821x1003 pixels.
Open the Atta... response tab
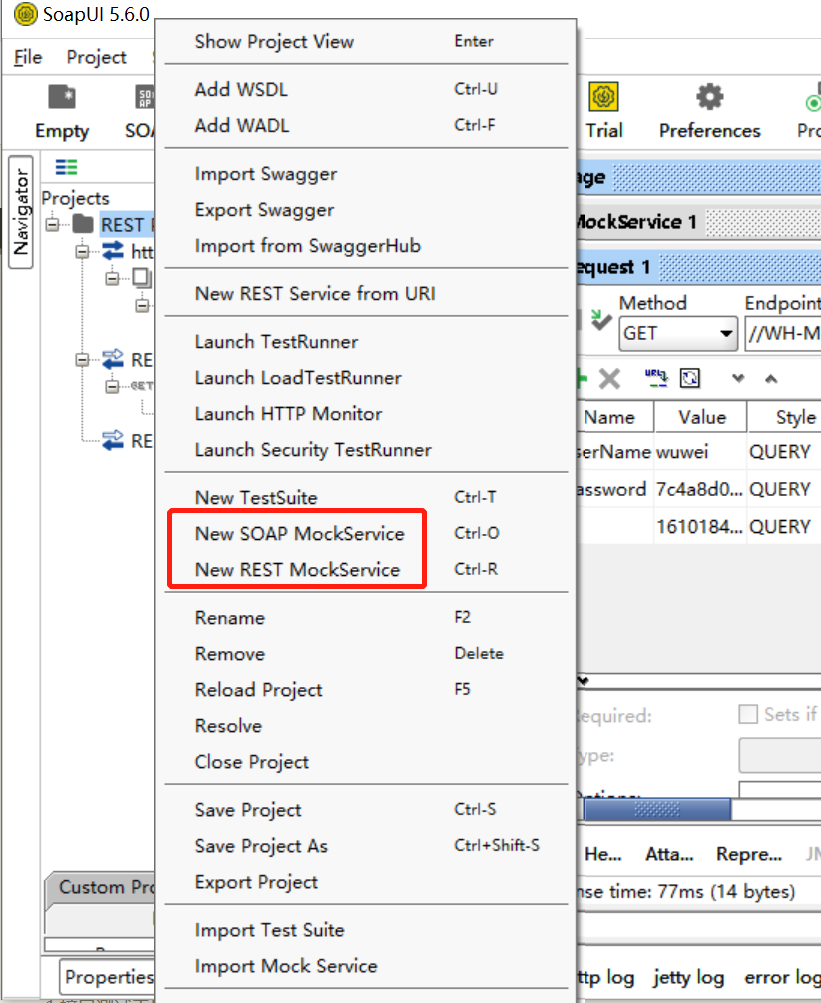pos(669,854)
